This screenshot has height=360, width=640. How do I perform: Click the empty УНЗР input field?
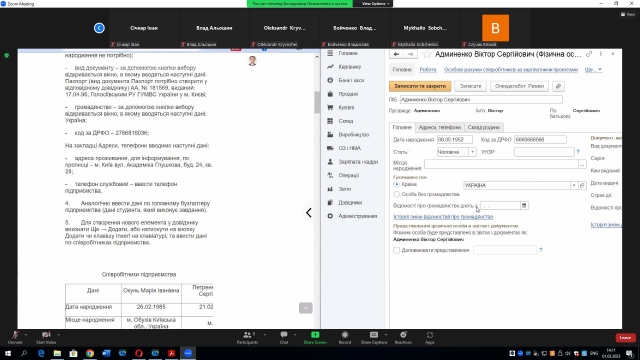click(x=544, y=152)
